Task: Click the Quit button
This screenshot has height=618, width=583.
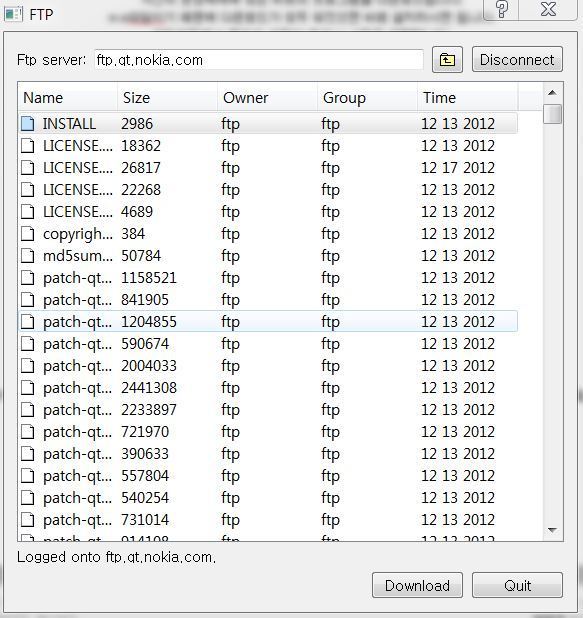Action: pyautogui.click(x=517, y=585)
